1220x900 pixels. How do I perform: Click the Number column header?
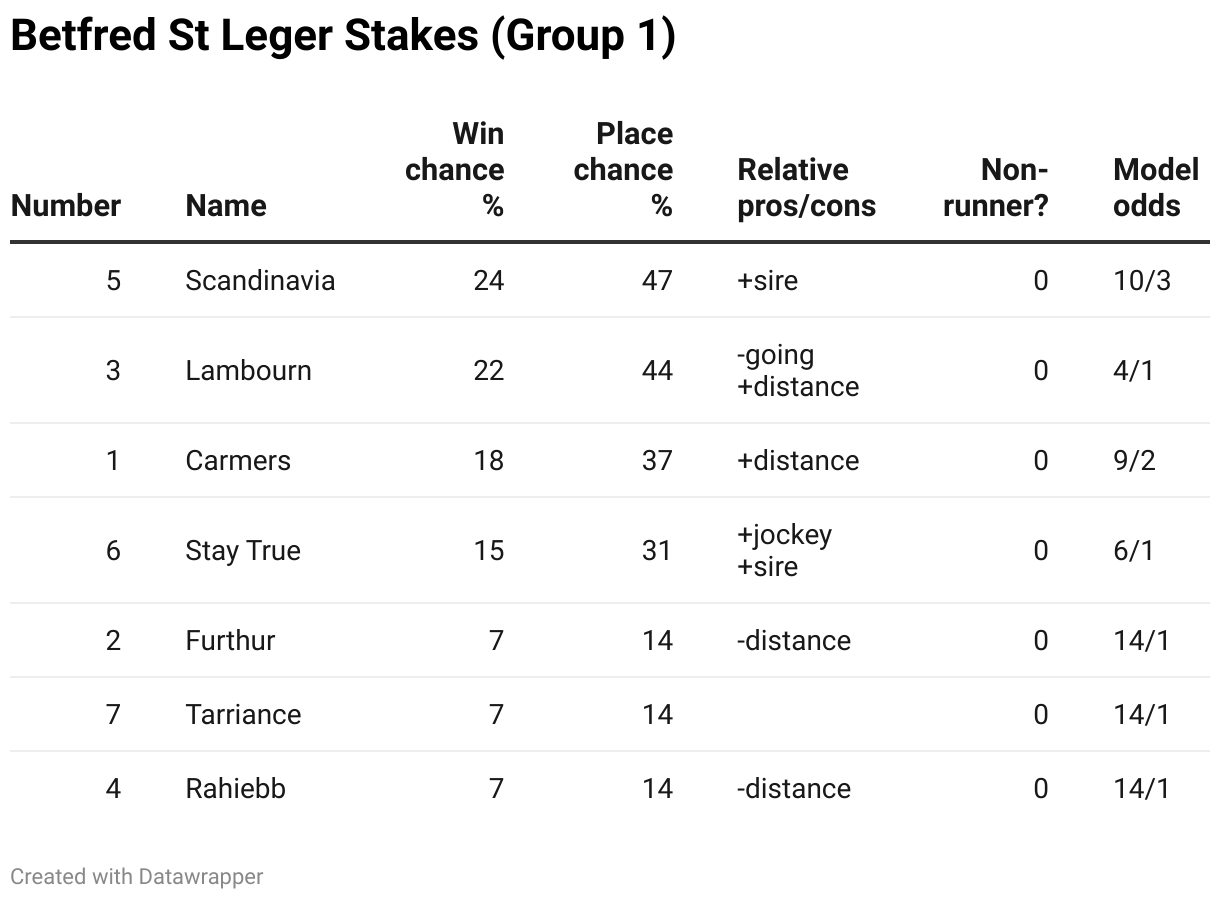[66, 206]
